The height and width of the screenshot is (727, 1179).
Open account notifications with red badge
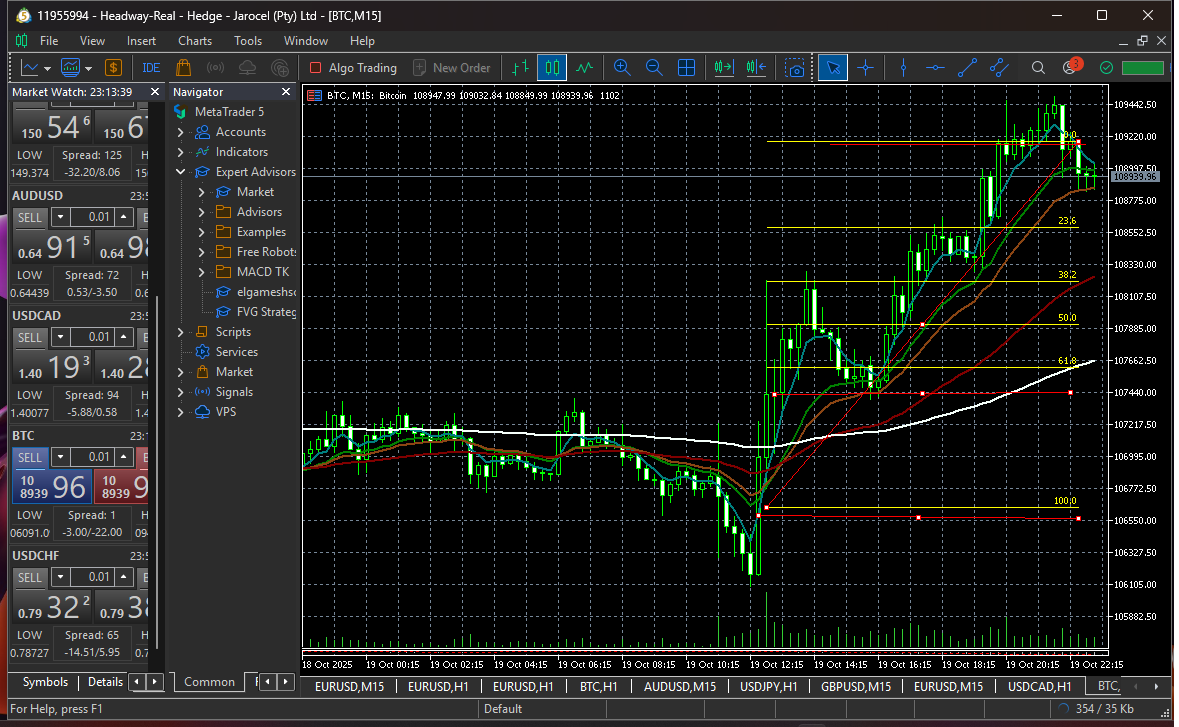1071,67
